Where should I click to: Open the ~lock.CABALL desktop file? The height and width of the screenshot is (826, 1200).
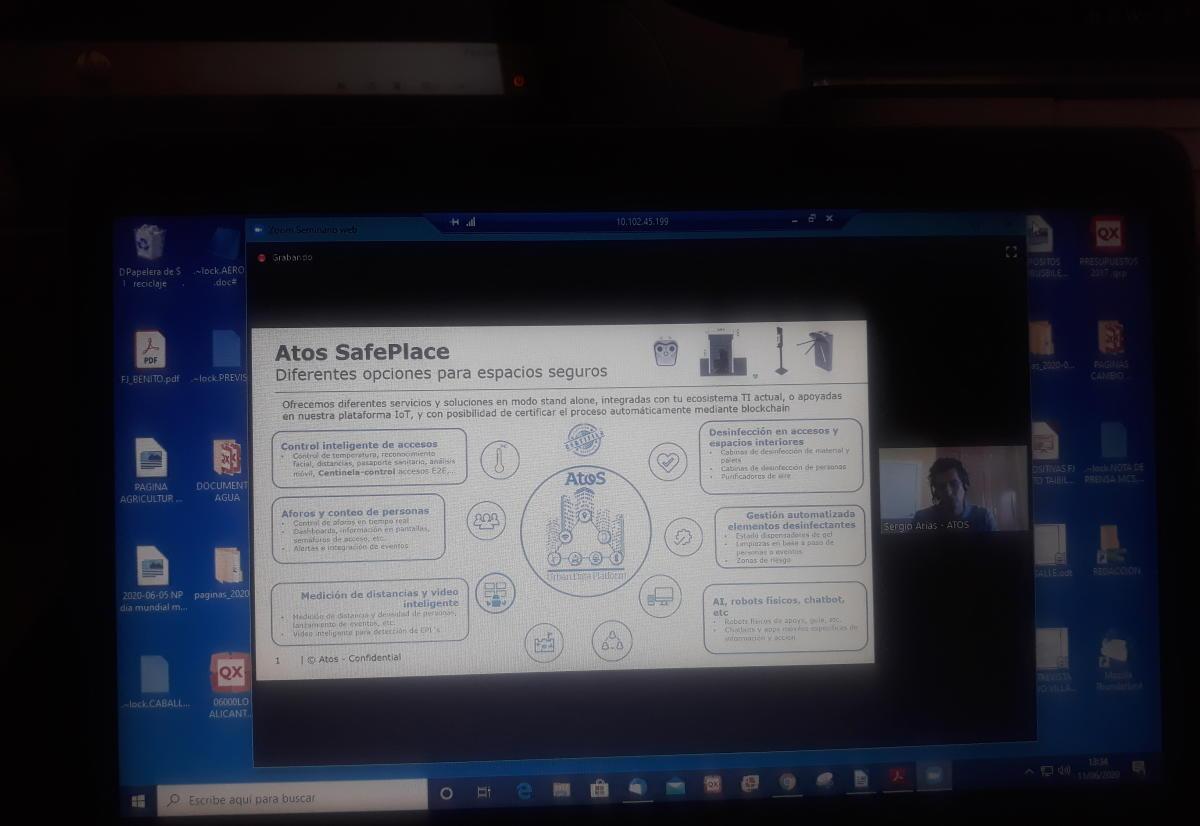(x=155, y=682)
